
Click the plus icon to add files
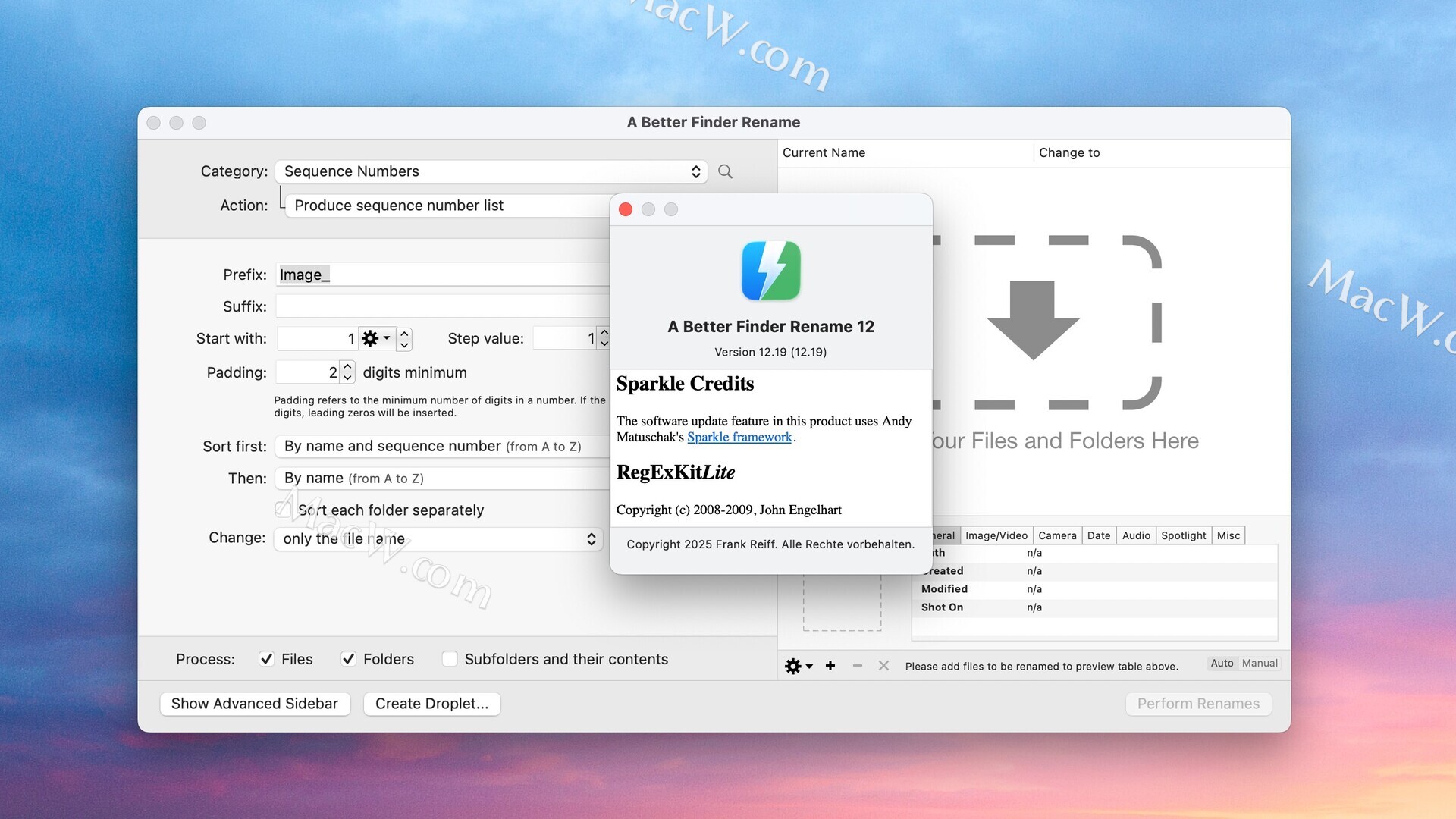click(x=830, y=666)
